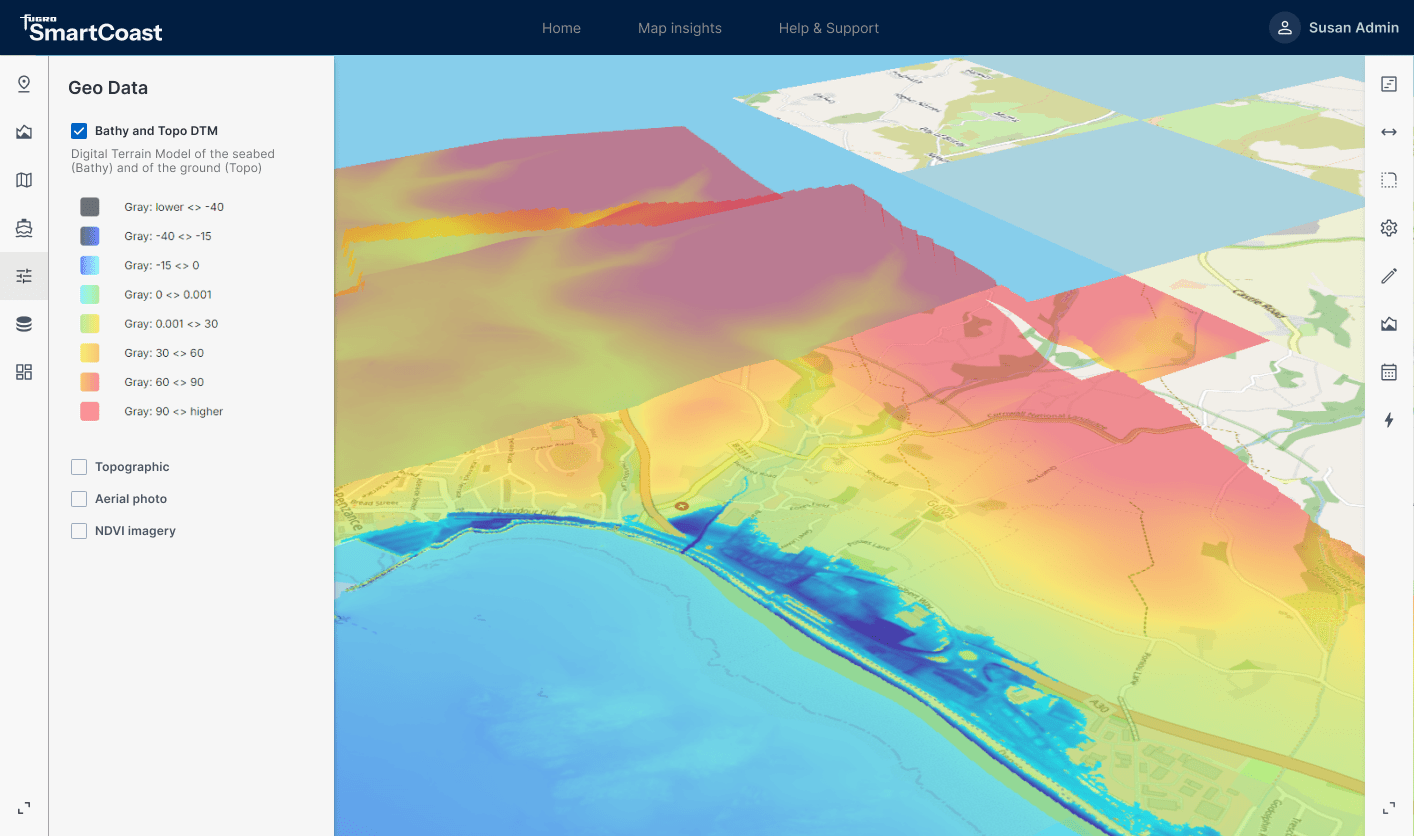This screenshot has width=1414, height=836.
Task: Open the Susan Admin user profile
Action: pyautogui.click(x=1334, y=28)
